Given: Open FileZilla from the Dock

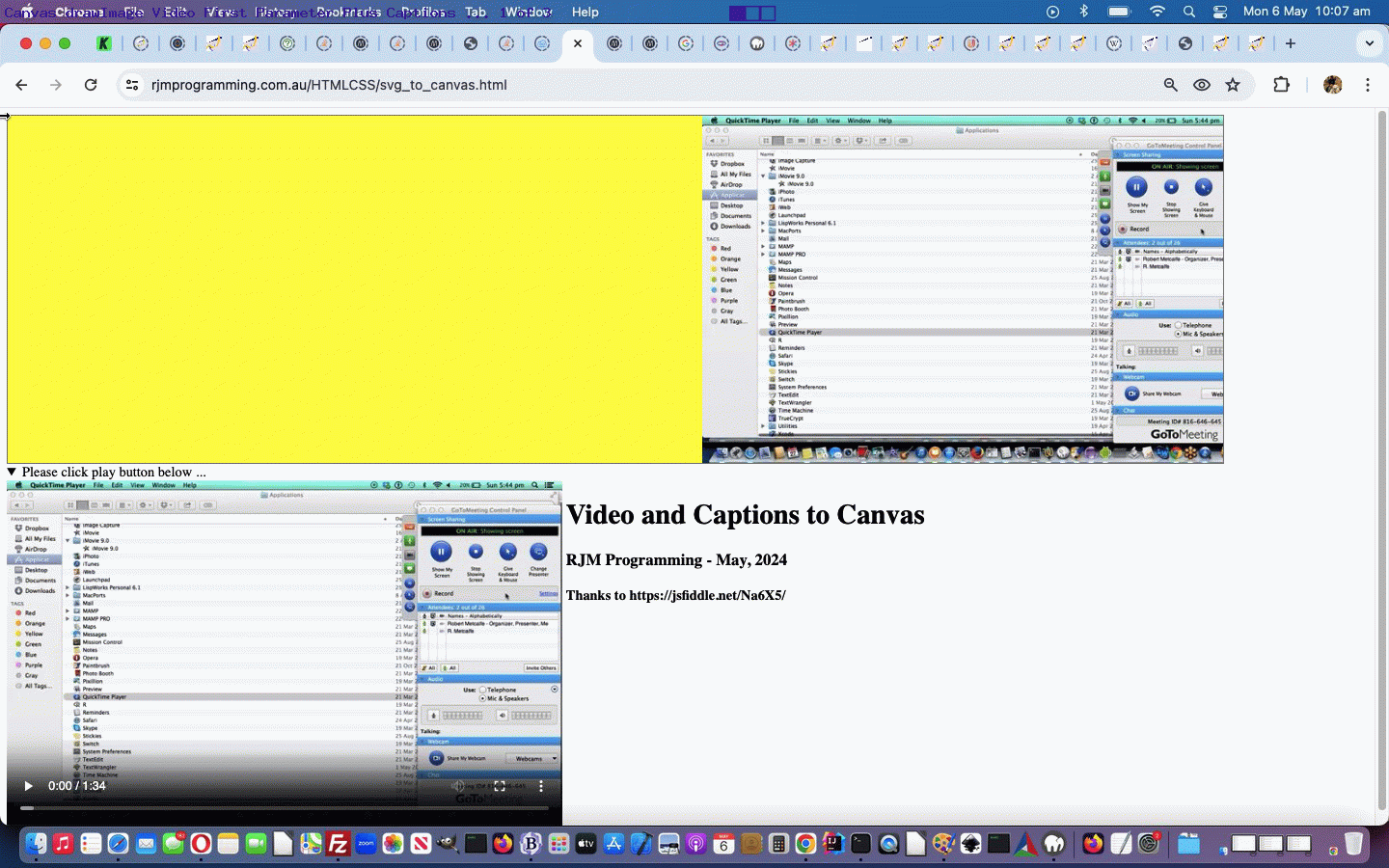Looking at the screenshot, I should pyautogui.click(x=338, y=844).
